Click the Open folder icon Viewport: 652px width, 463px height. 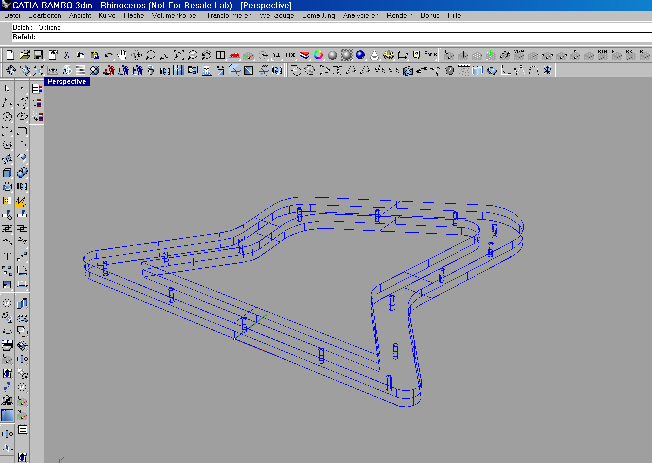pyautogui.click(x=23, y=54)
